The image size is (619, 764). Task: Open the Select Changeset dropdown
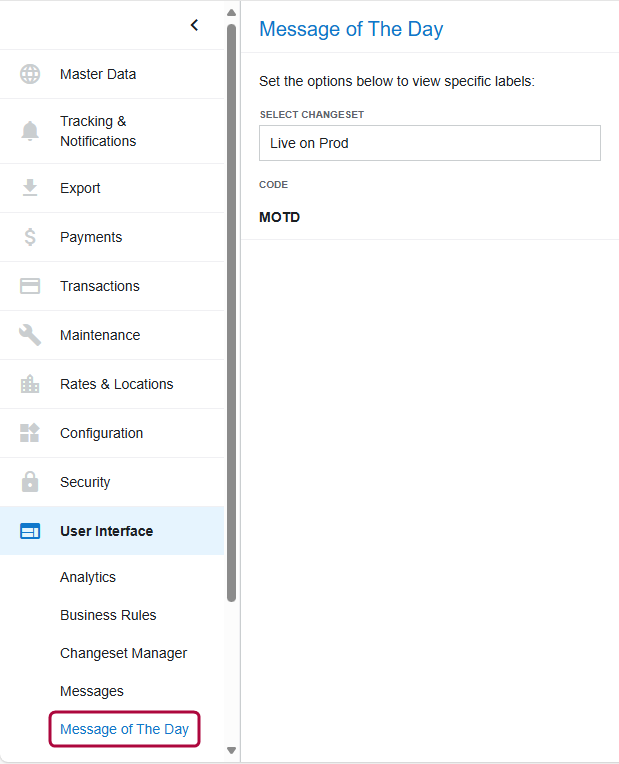click(x=429, y=143)
